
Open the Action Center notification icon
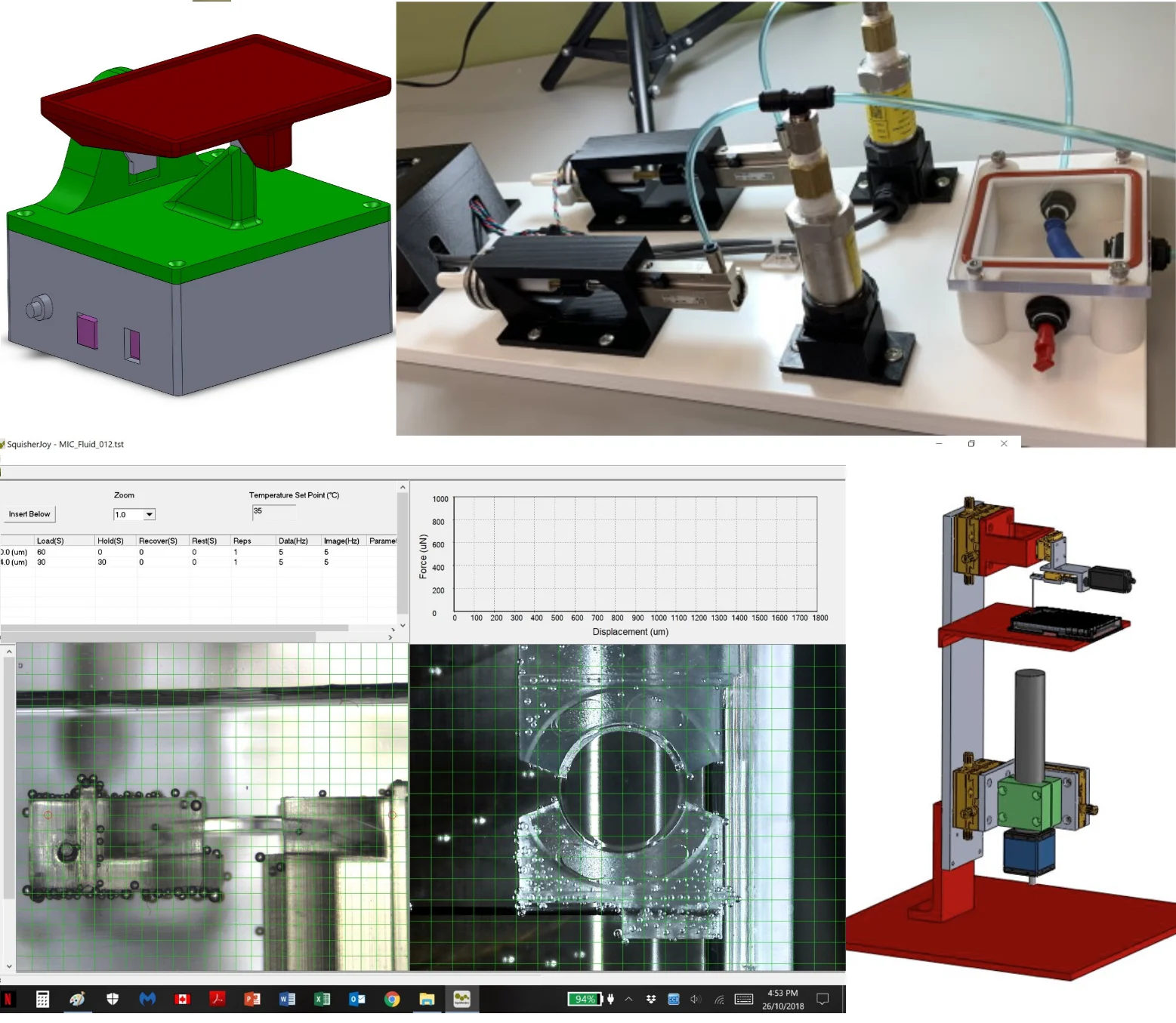point(823,999)
